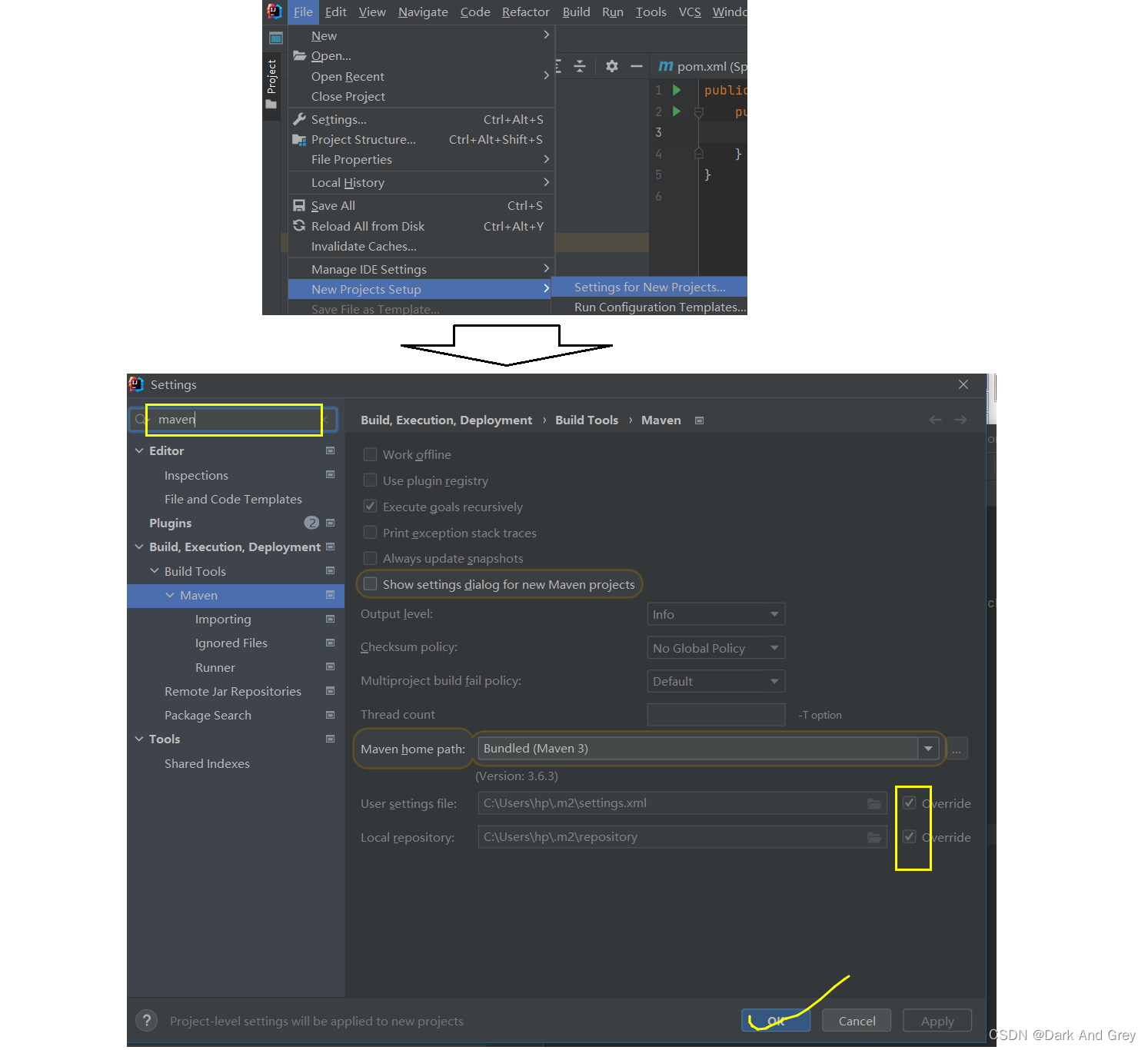Open Checksum policy dropdown
The height and width of the screenshot is (1050, 1148).
click(716, 648)
